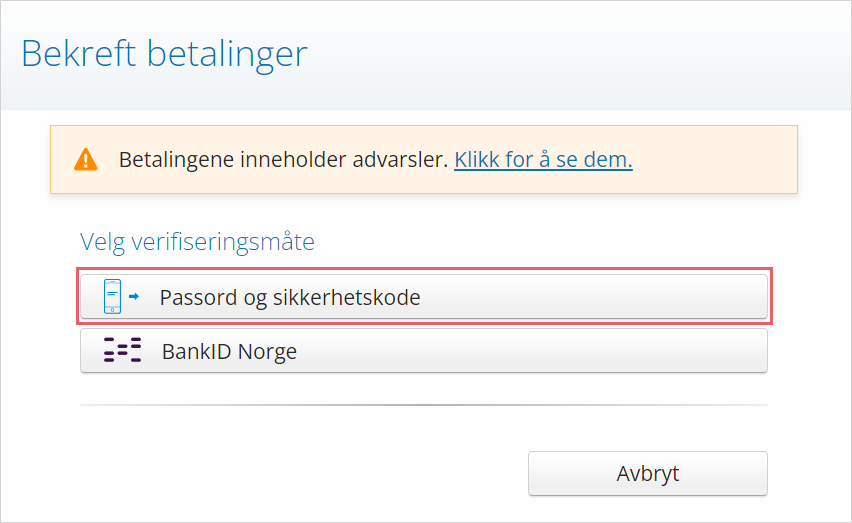Image resolution: width=852 pixels, height=523 pixels.
Task: Click the small blue arrow icon
Action: 134,297
